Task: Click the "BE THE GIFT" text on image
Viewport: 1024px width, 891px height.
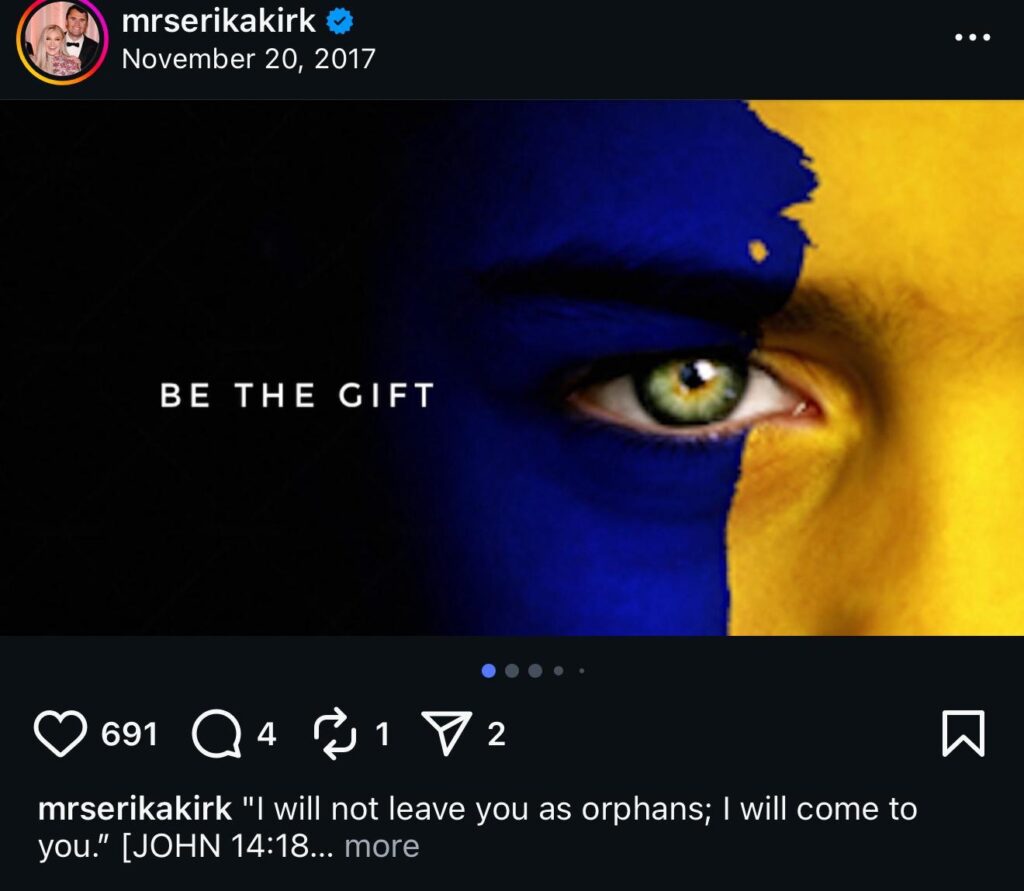Action: click(x=297, y=395)
